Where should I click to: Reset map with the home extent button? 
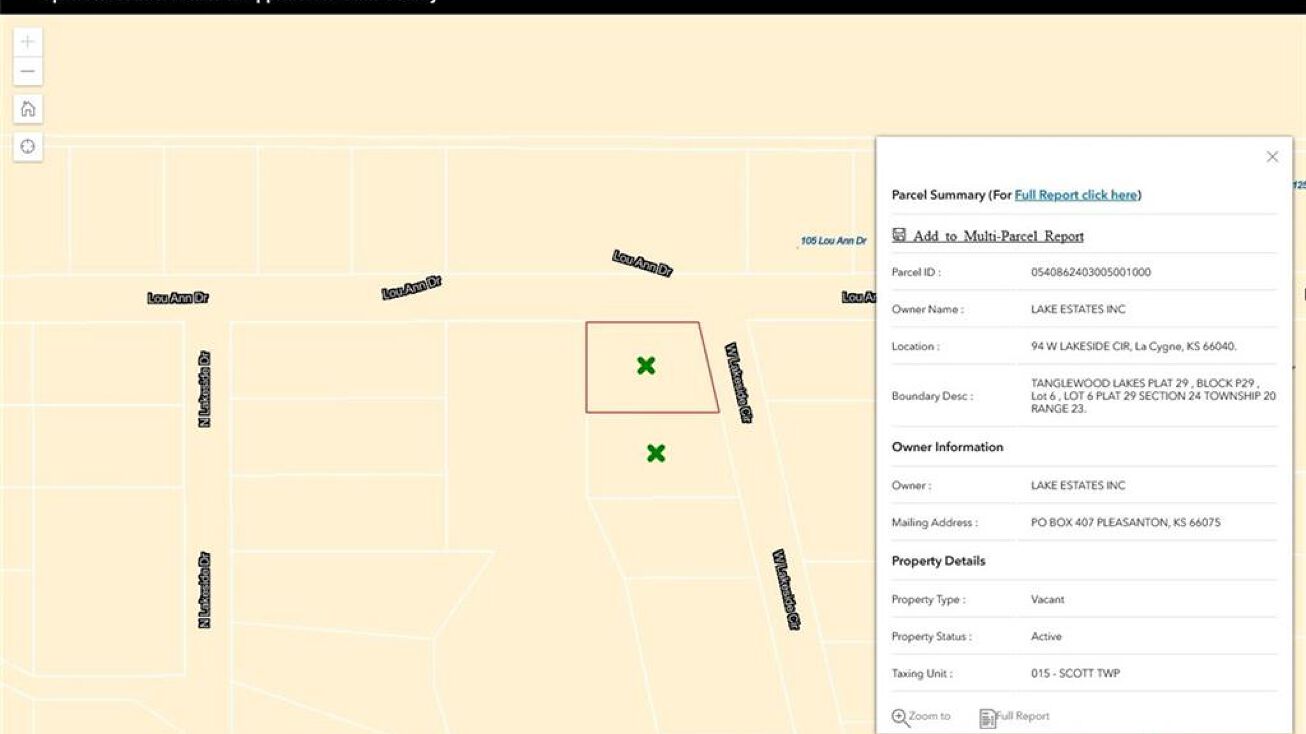click(x=28, y=109)
